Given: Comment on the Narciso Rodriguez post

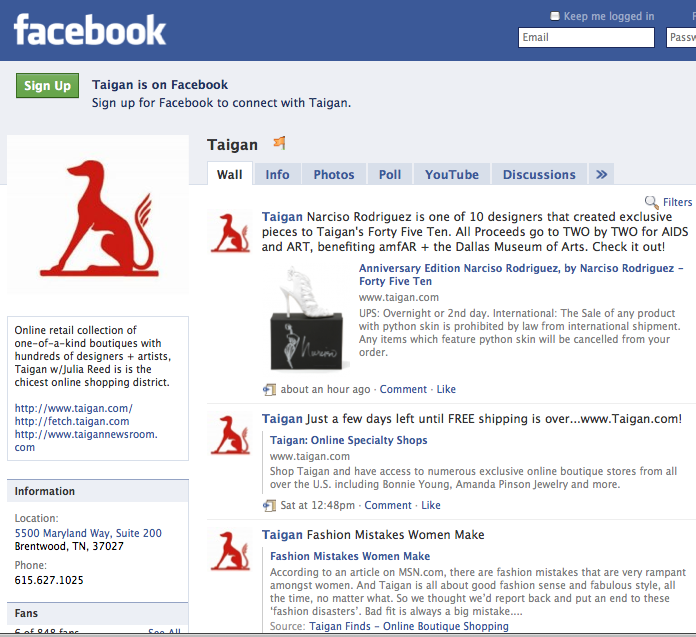Looking at the screenshot, I should click(403, 389).
